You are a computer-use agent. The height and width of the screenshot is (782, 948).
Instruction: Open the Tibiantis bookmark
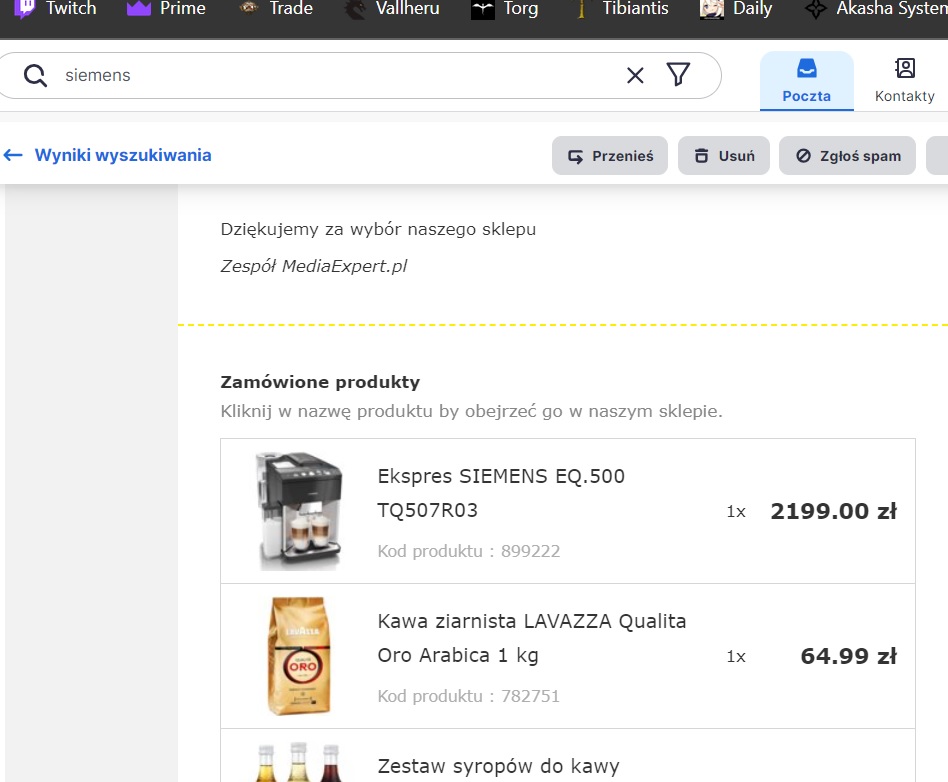[622, 9]
